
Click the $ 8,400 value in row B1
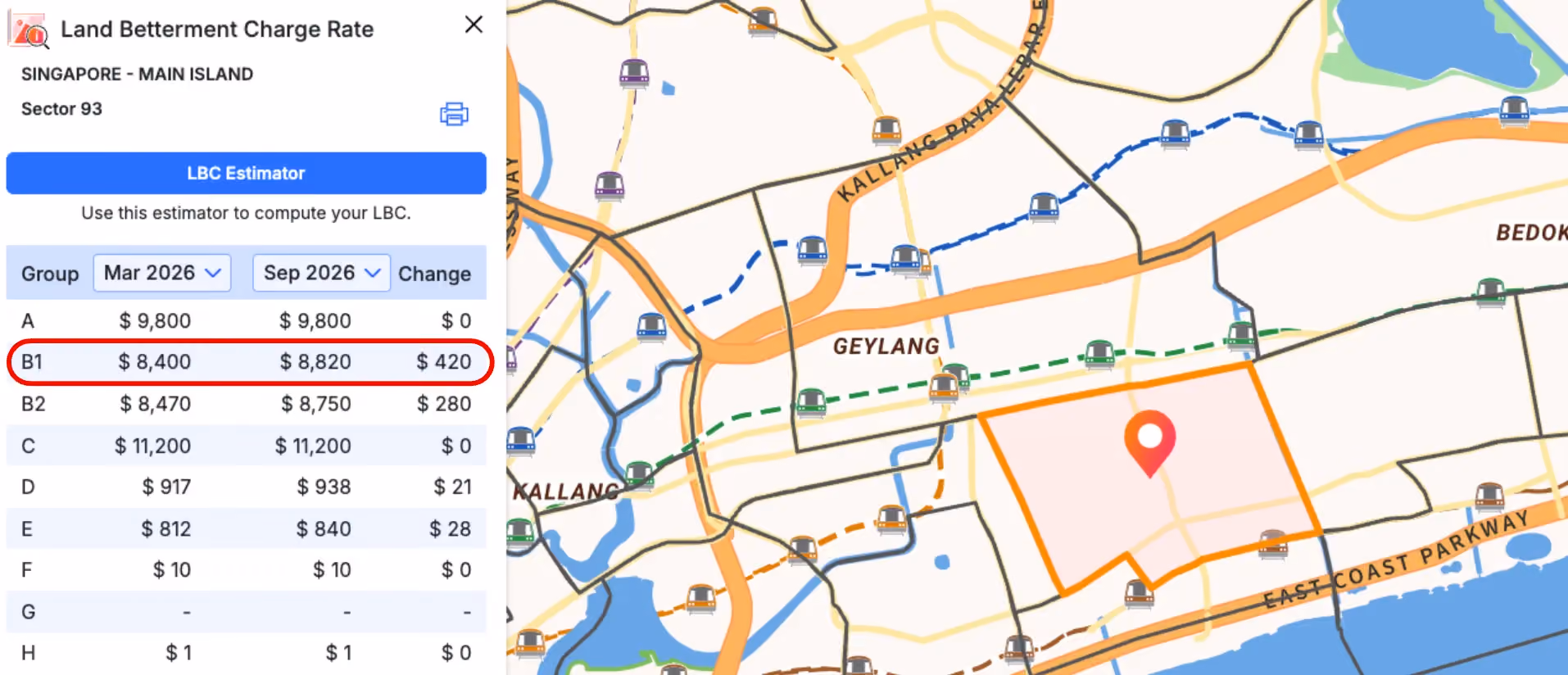point(155,361)
